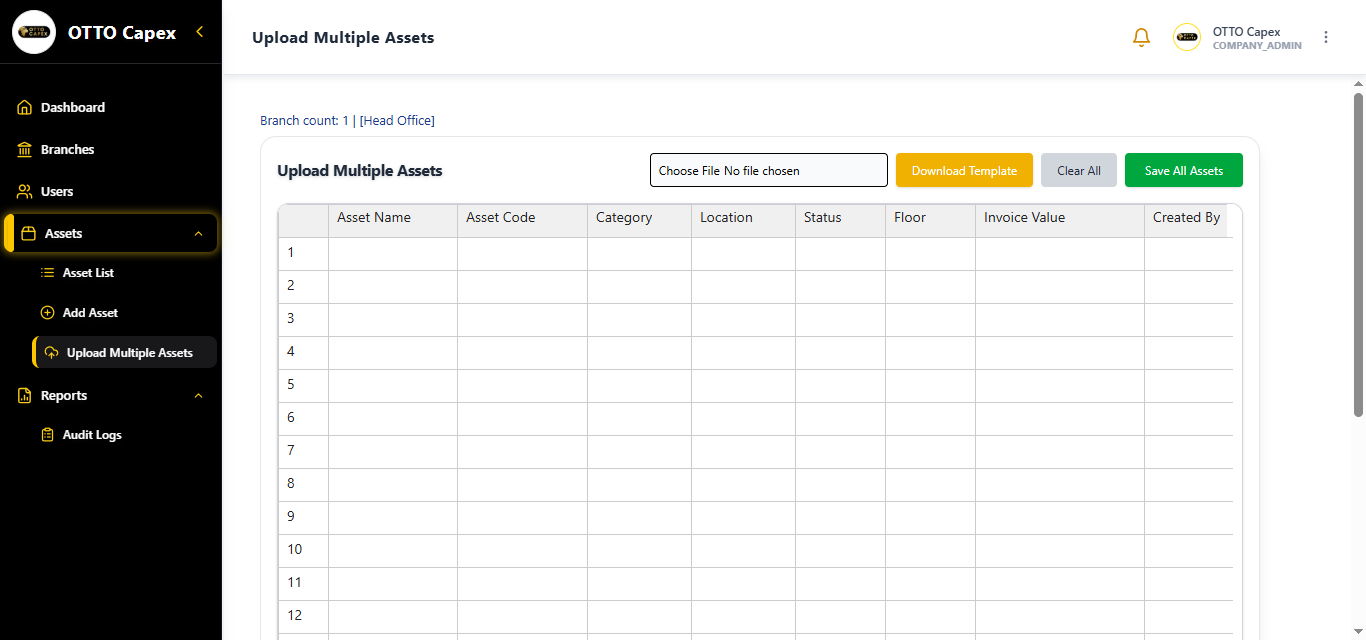
Task: Select Reports in the sidebar
Action: [x=62, y=395]
